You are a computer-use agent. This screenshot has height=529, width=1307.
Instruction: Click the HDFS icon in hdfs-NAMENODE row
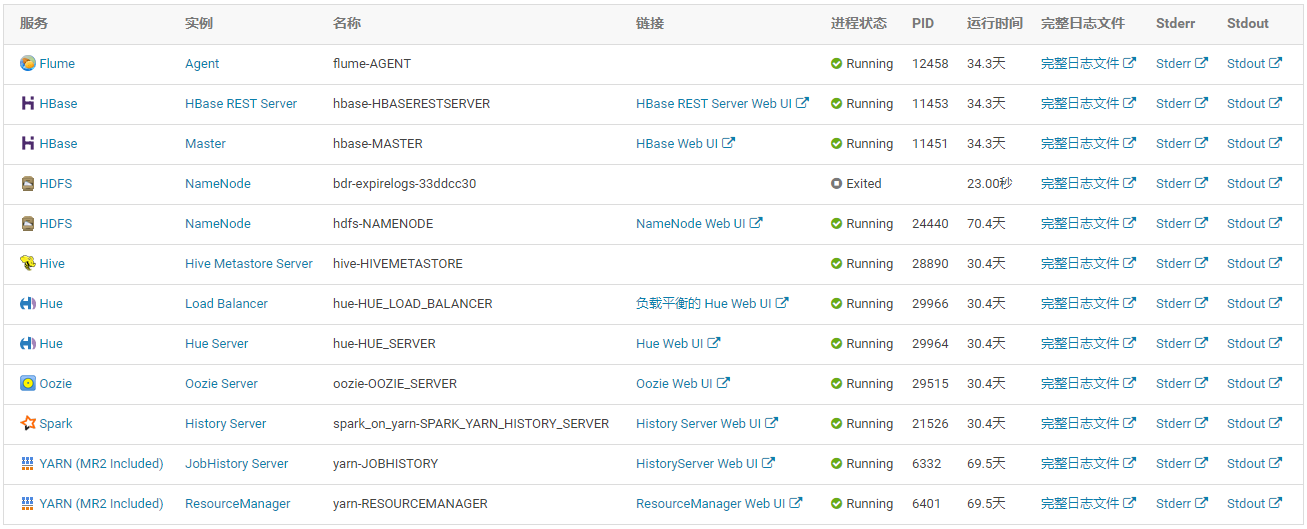[28, 223]
